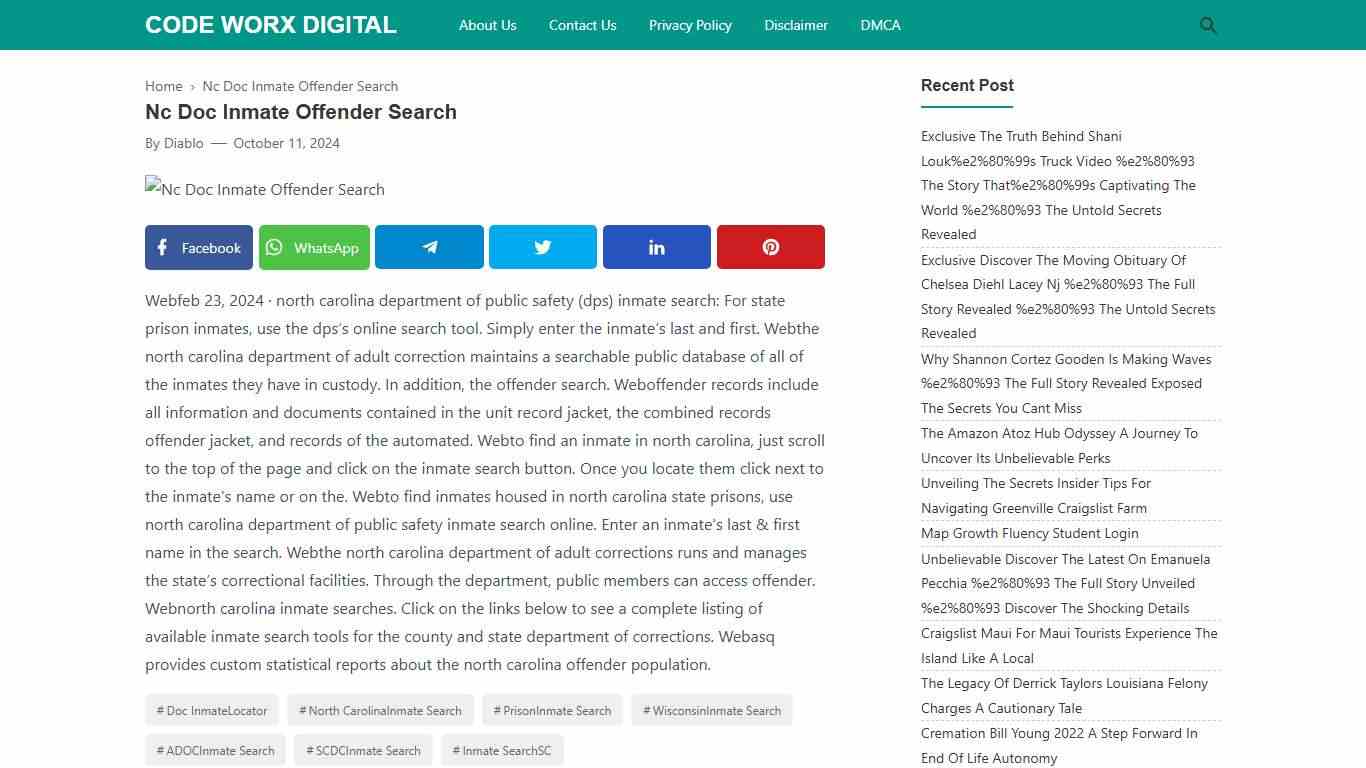Open the Map Growth Fluency Student Login post
This screenshot has height=768, width=1366.
click(1029, 533)
